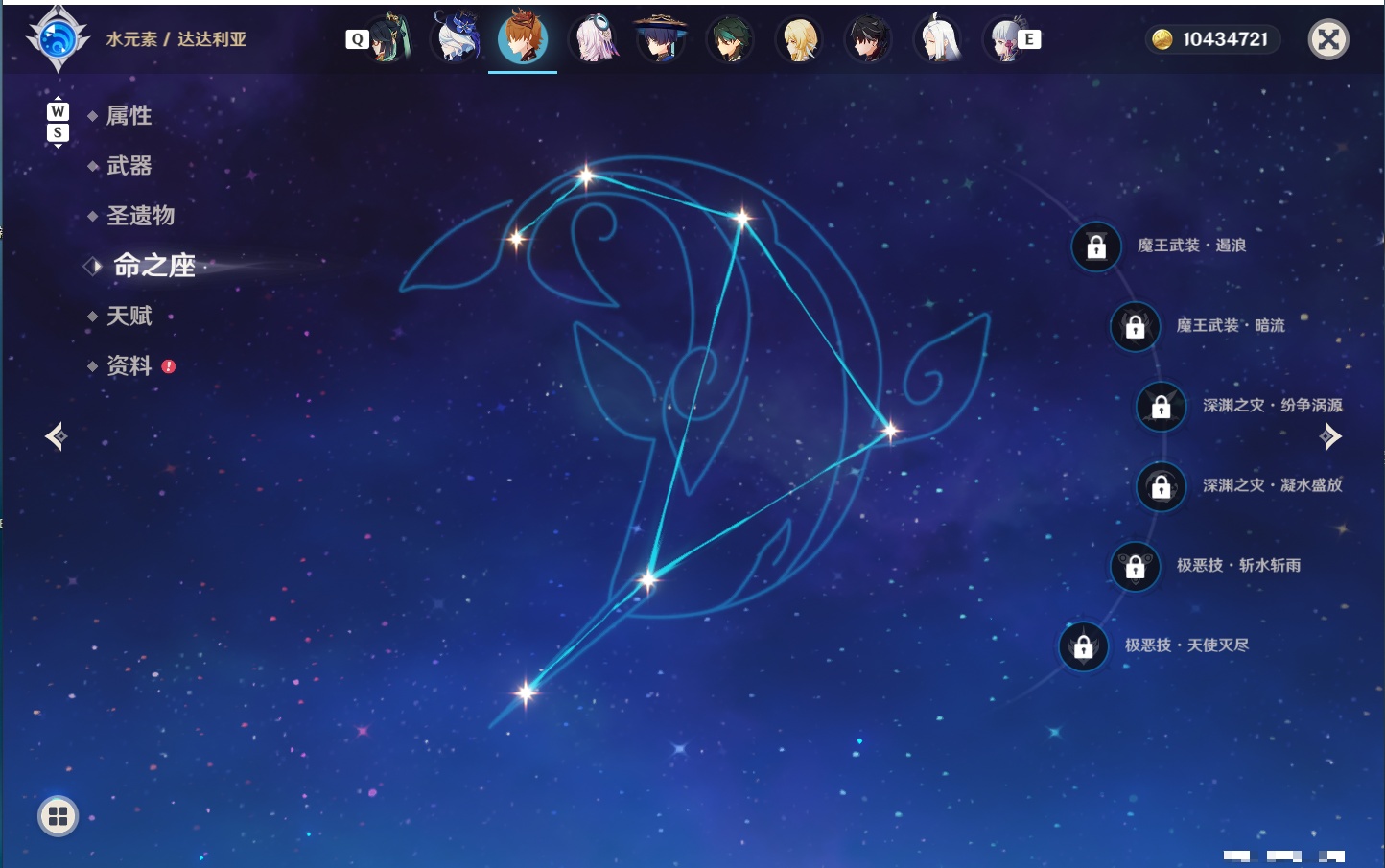1385x868 pixels.
Task: Select the long white-haired character avatar
Action: [938, 38]
